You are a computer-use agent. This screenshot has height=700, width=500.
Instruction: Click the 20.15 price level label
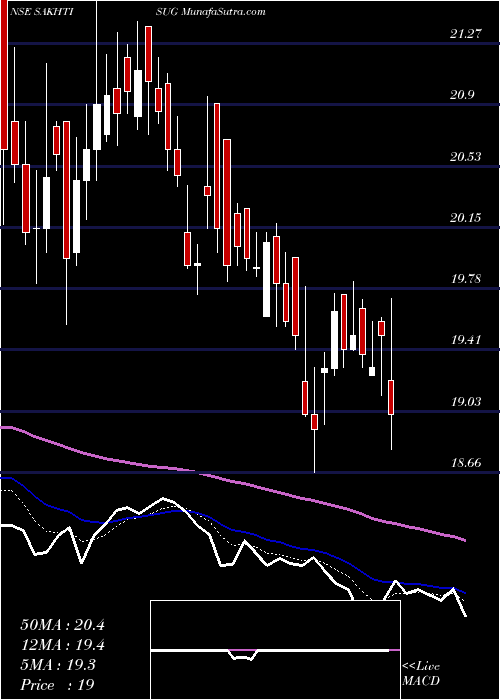click(466, 218)
